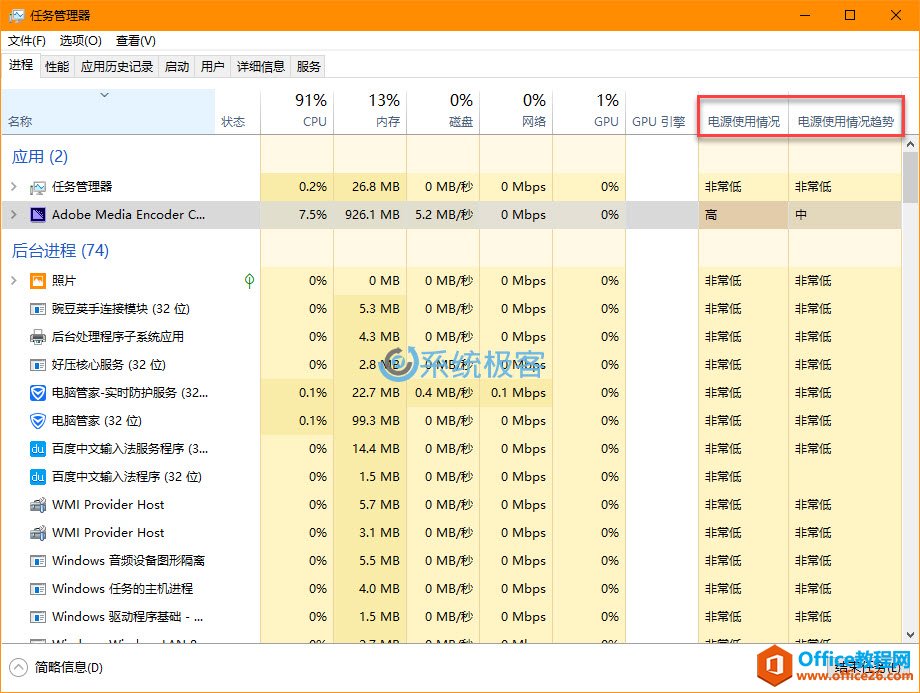Click the 照片 (Photos) app icon

38,281
